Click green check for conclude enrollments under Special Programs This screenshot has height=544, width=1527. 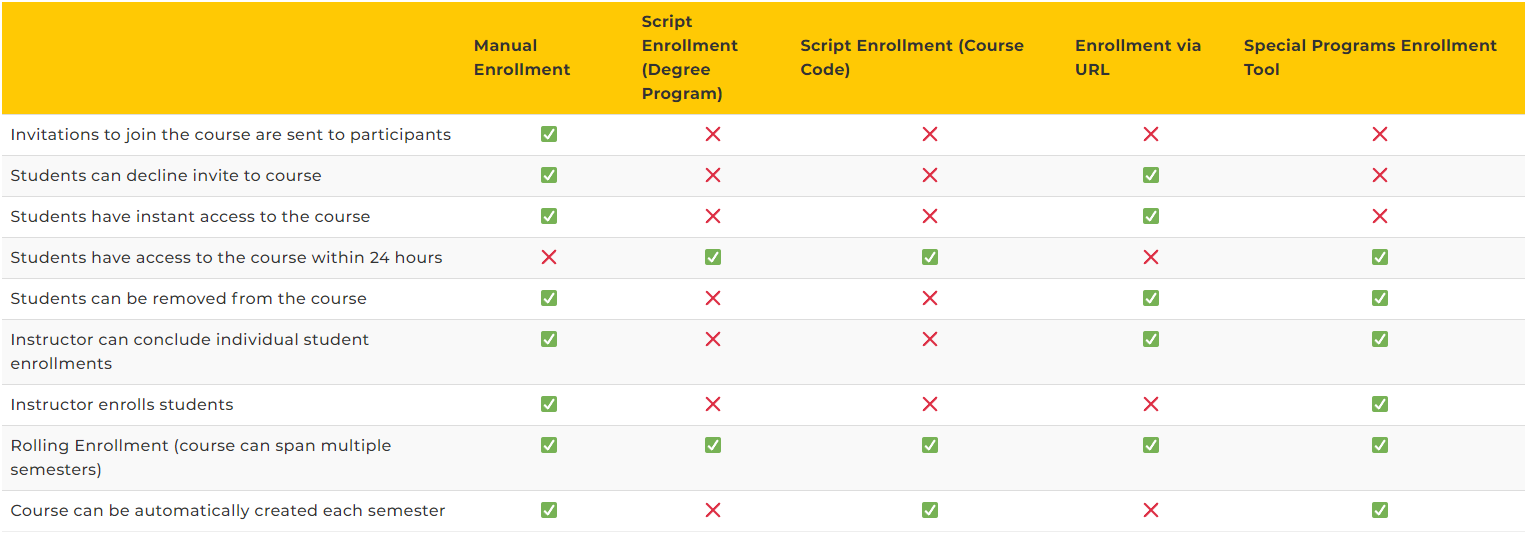pyautogui.click(x=1379, y=339)
